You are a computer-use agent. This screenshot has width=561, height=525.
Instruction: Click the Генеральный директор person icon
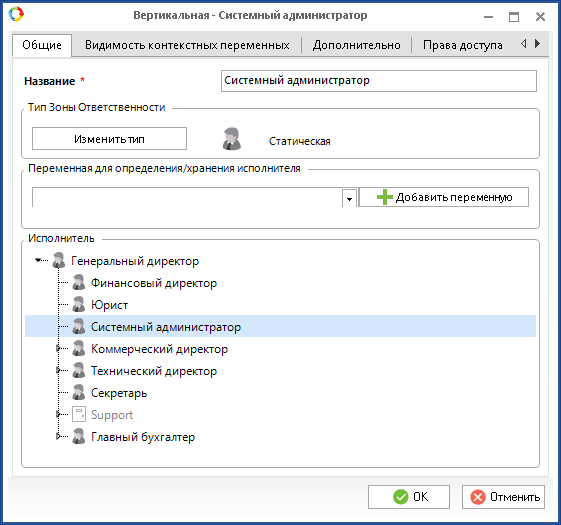pos(59,261)
